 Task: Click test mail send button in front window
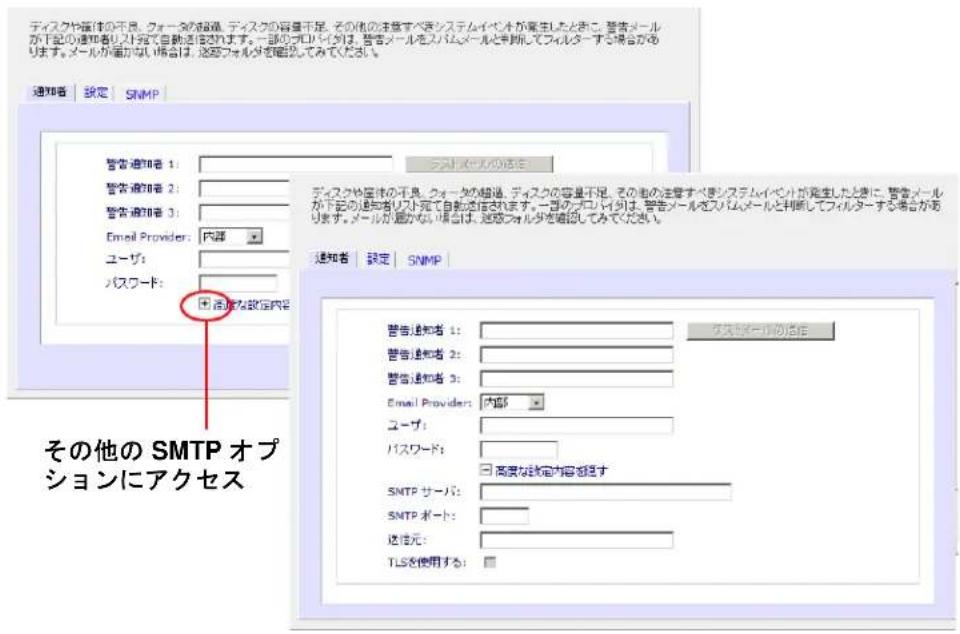(x=760, y=330)
